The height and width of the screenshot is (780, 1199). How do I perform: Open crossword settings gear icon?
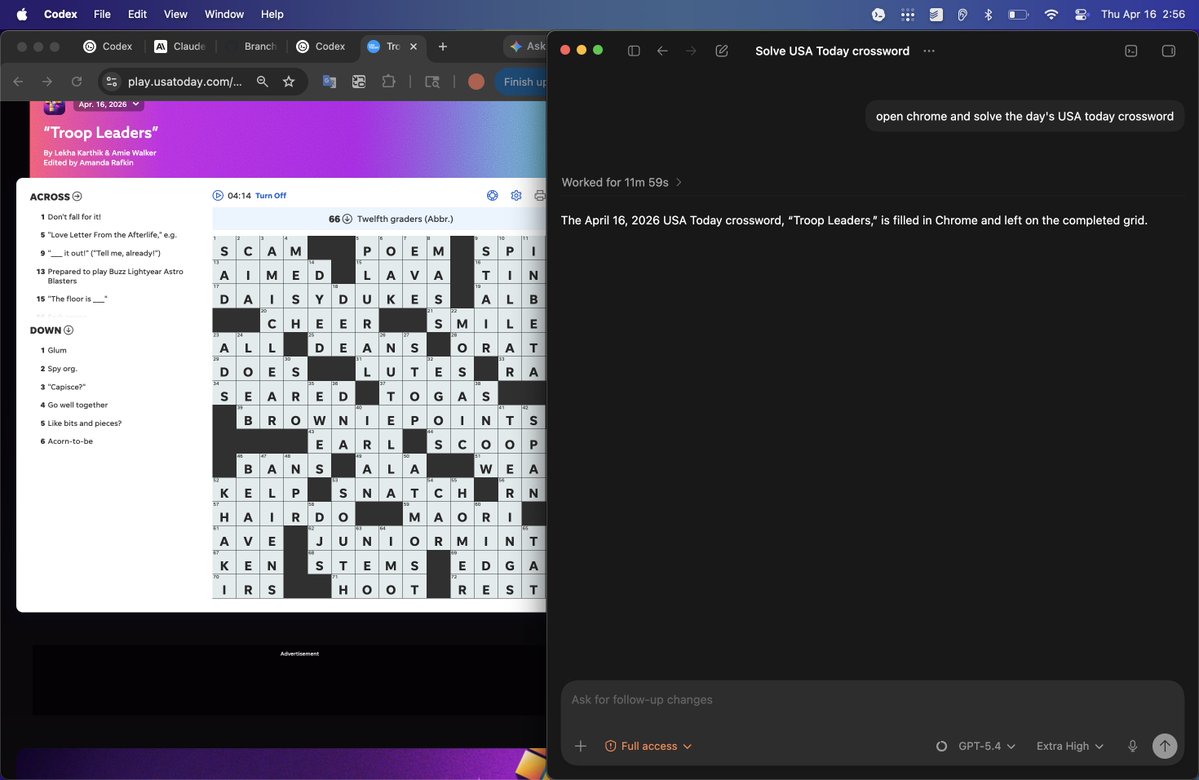click(x=516, y=196)
